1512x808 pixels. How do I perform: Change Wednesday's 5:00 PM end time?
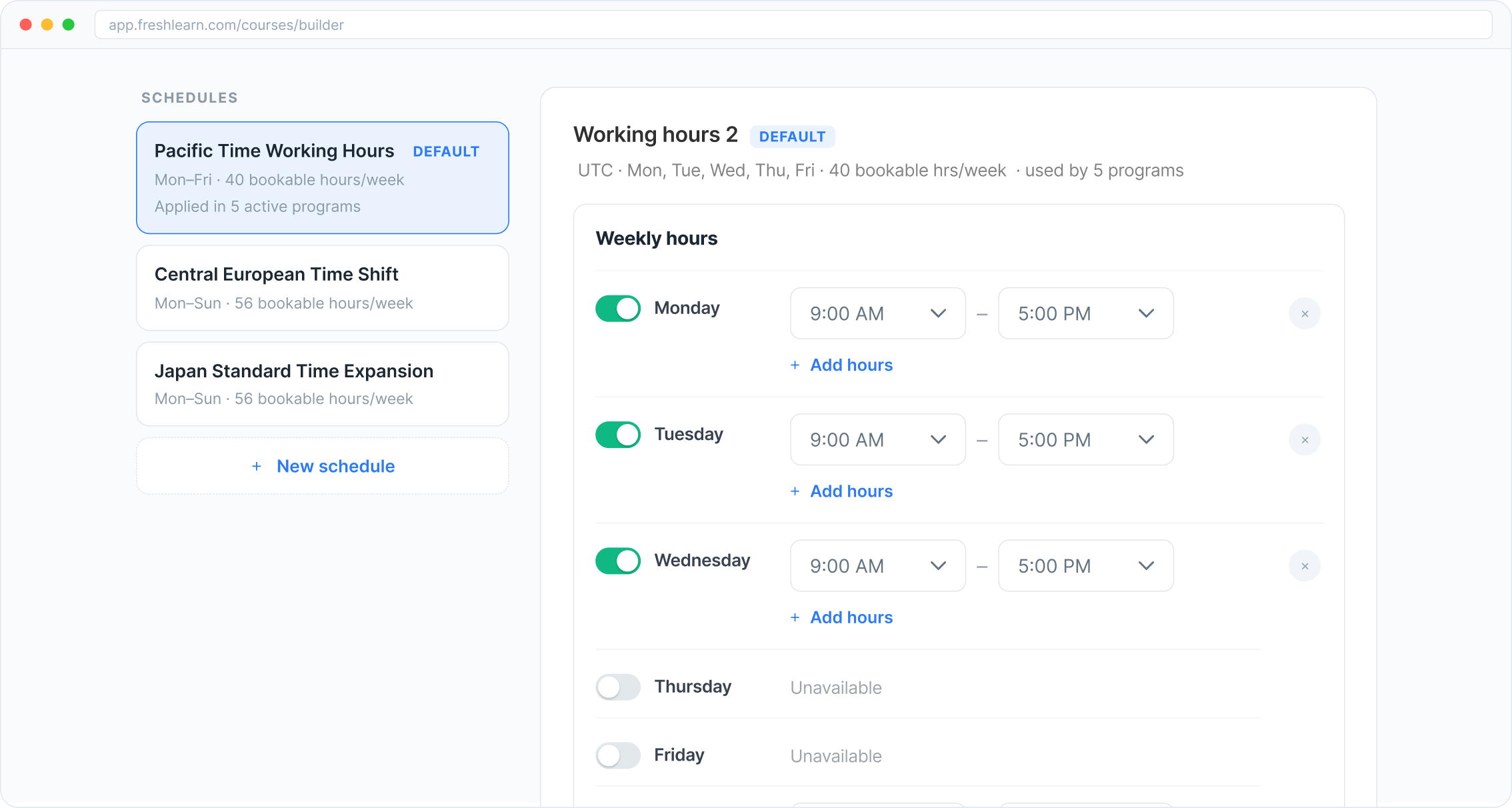(x=1085, y=565)
